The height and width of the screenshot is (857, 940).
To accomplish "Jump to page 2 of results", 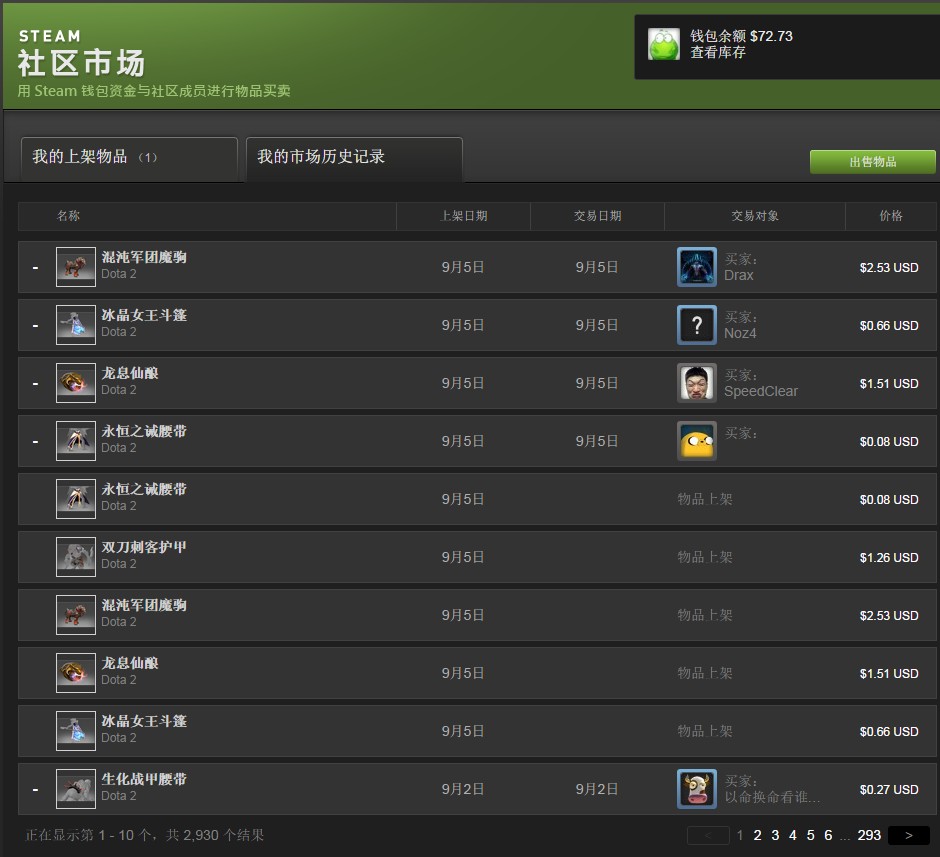I will [757, 835].
